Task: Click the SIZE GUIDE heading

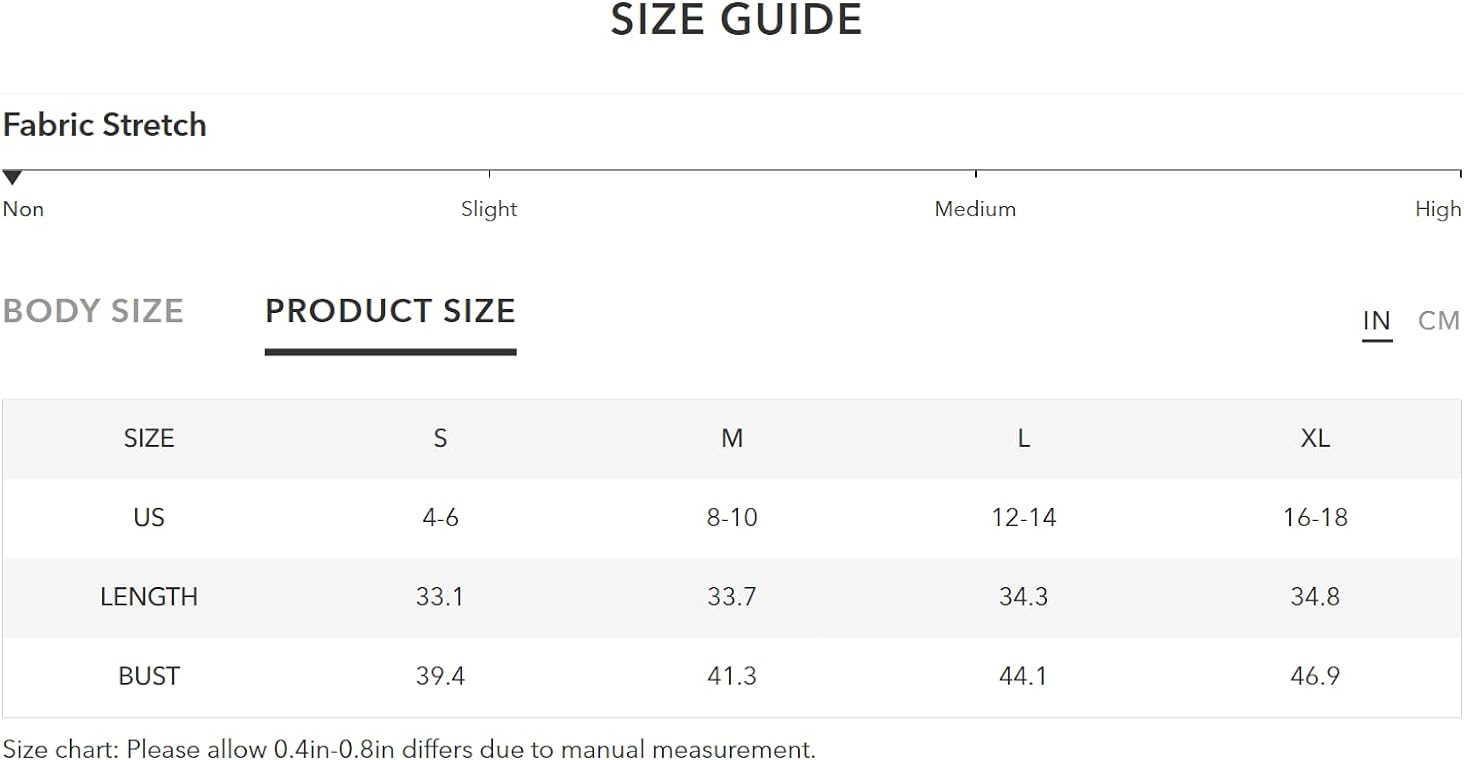Action: point(736,20)
